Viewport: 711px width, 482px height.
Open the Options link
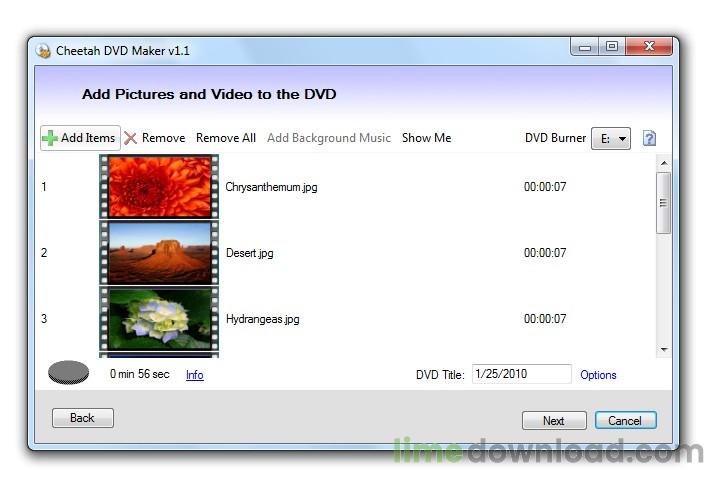coord(598,375)
